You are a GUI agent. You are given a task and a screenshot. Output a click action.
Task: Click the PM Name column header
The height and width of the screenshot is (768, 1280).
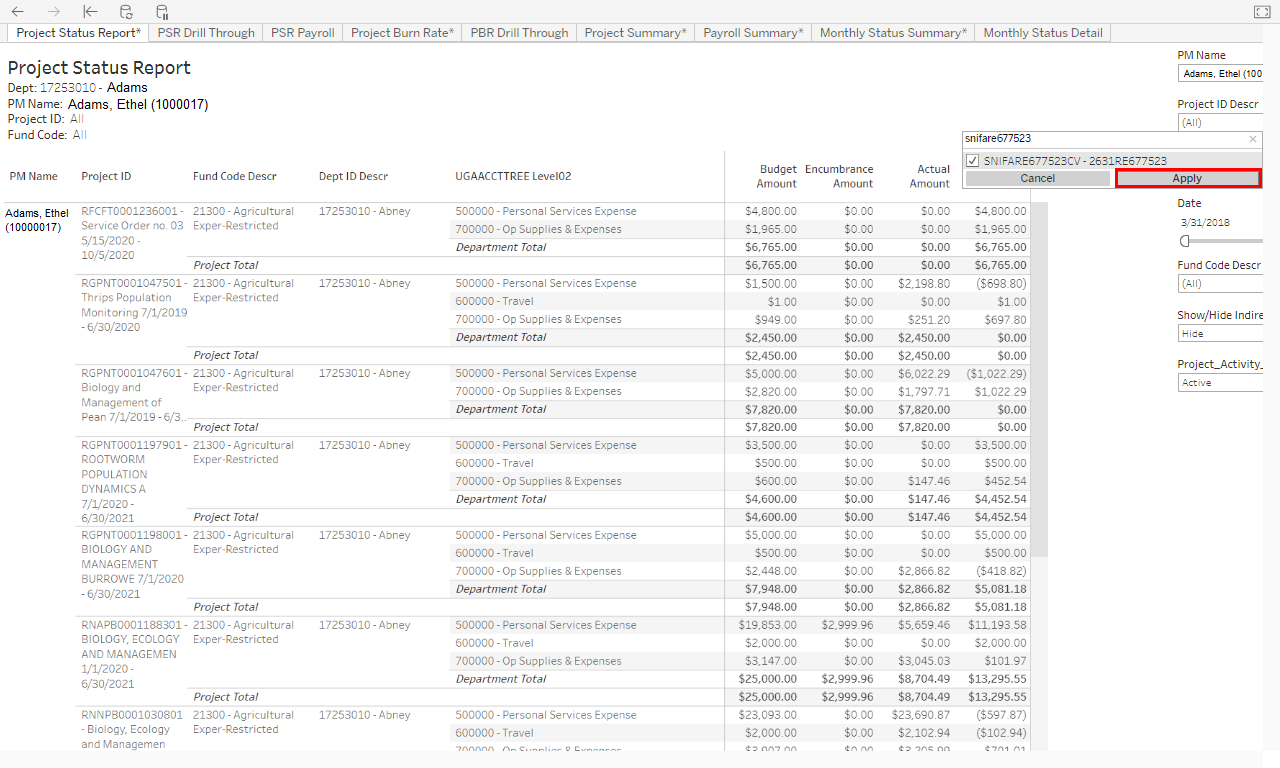coord(34,176)
